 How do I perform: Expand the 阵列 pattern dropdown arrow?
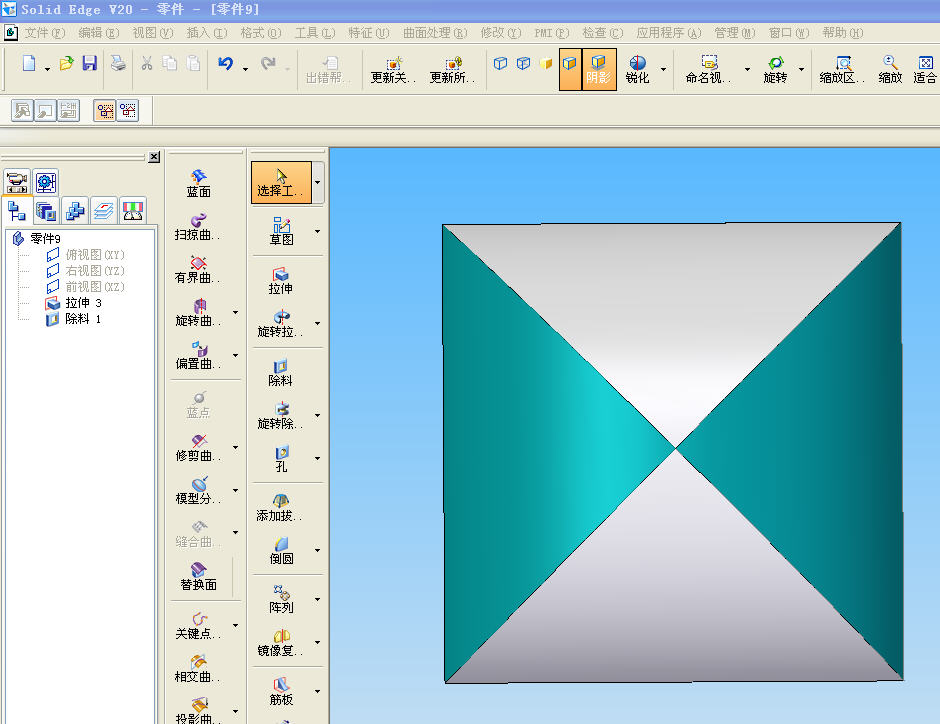pyautogui.click(x=318, y=599)
